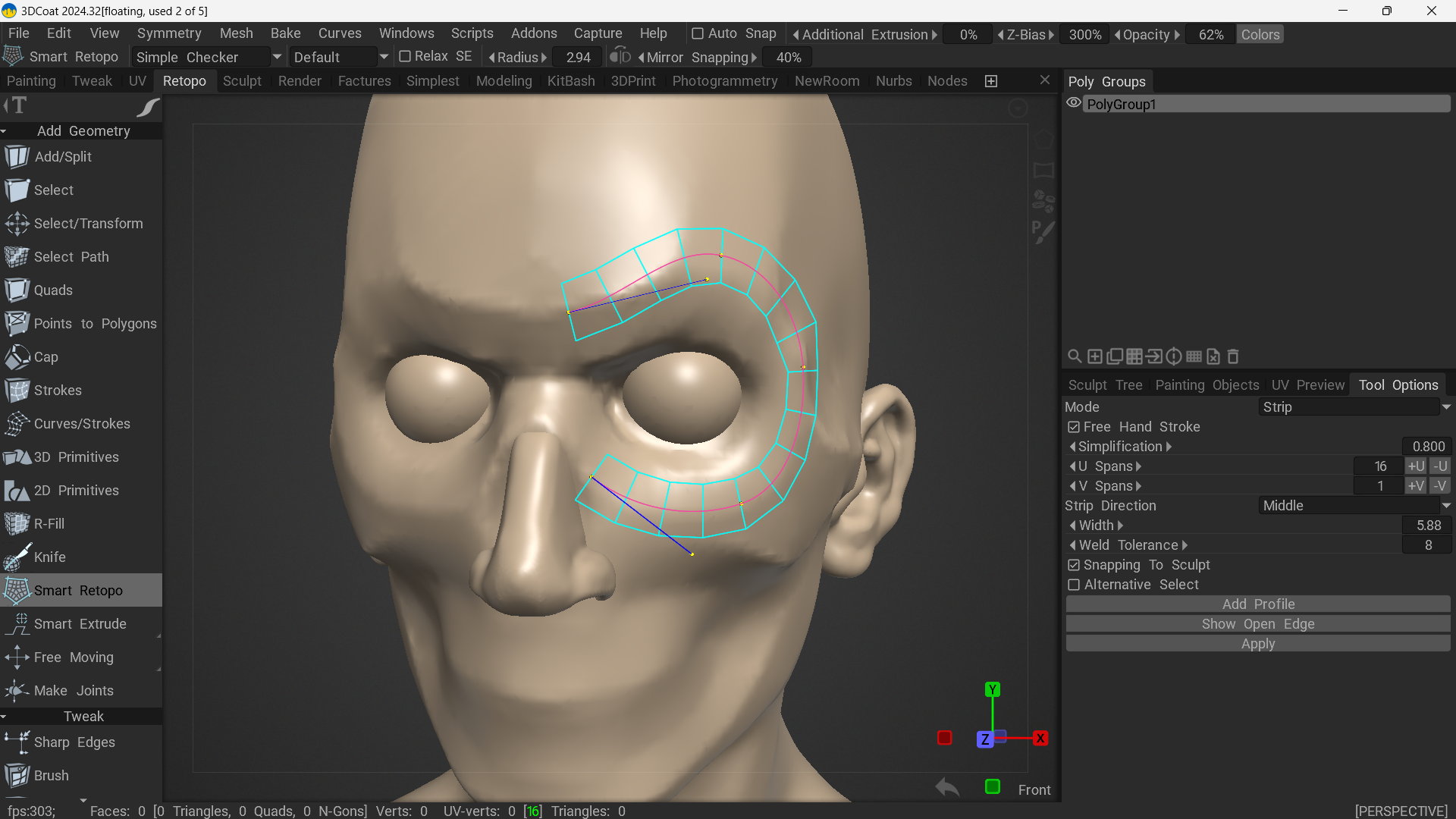Image resolution: width=1456 pixels, height=819 pixels.
Task: Activate the Add/Split tool
Action: (63, 157)
